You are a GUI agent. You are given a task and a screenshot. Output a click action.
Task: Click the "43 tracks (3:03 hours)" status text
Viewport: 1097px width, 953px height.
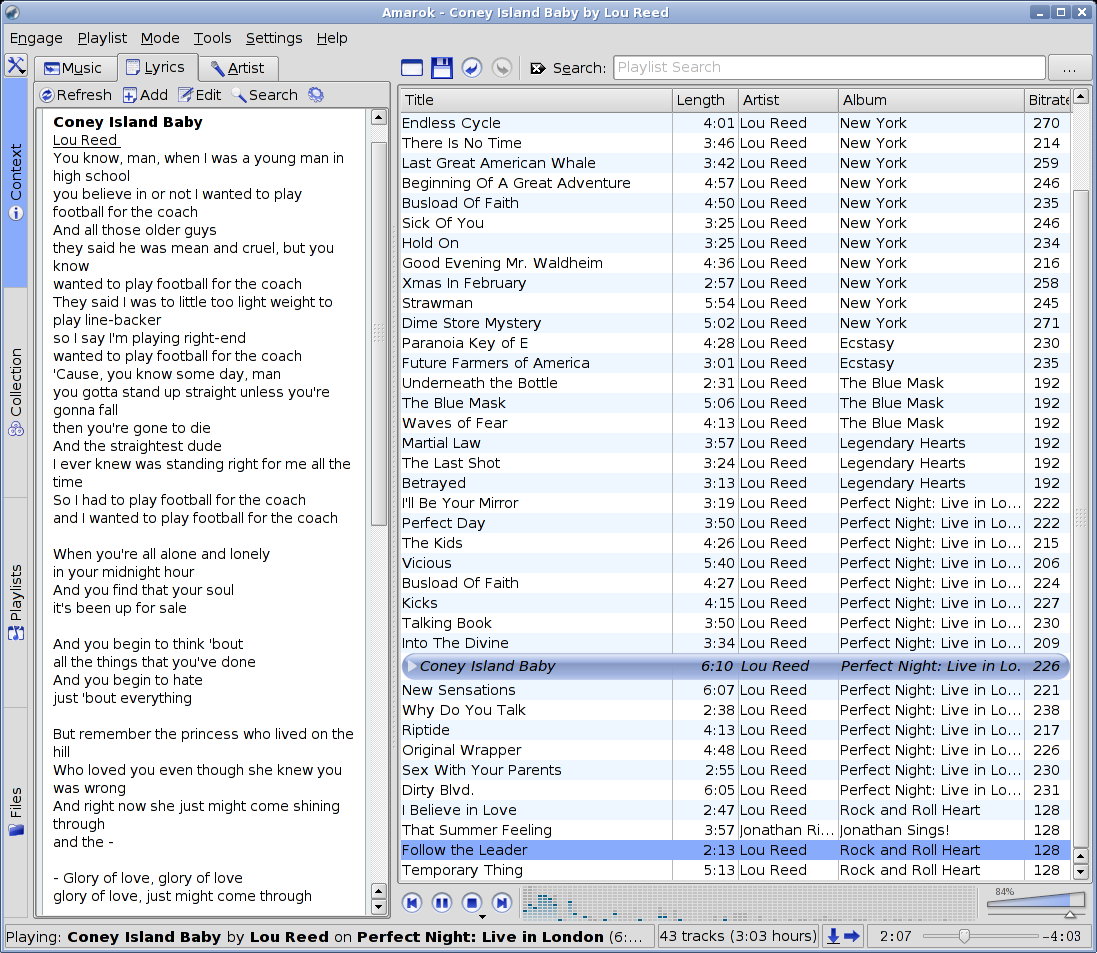coord(738,936)
